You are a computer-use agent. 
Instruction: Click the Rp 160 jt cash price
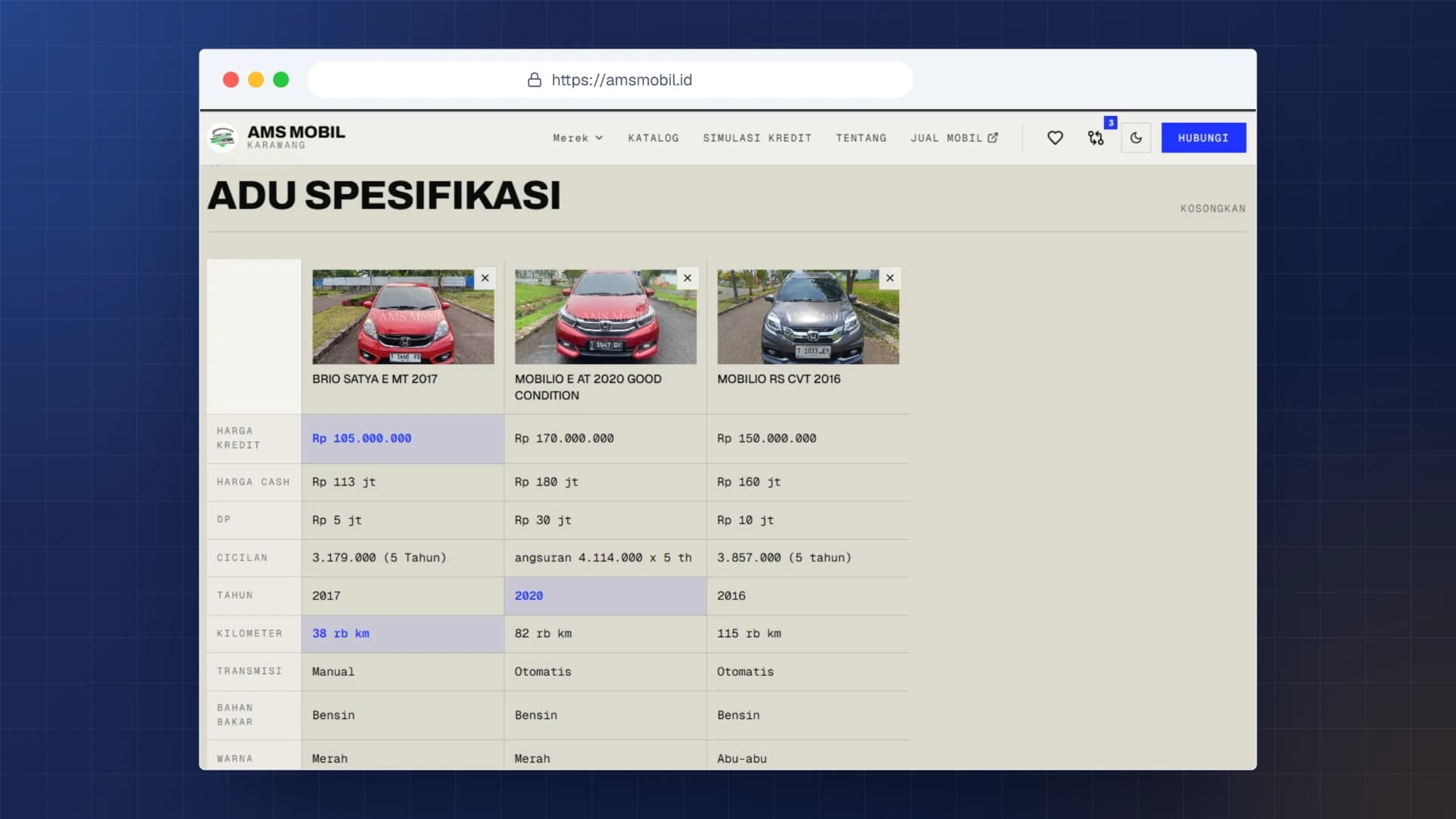tap(748, 482)
